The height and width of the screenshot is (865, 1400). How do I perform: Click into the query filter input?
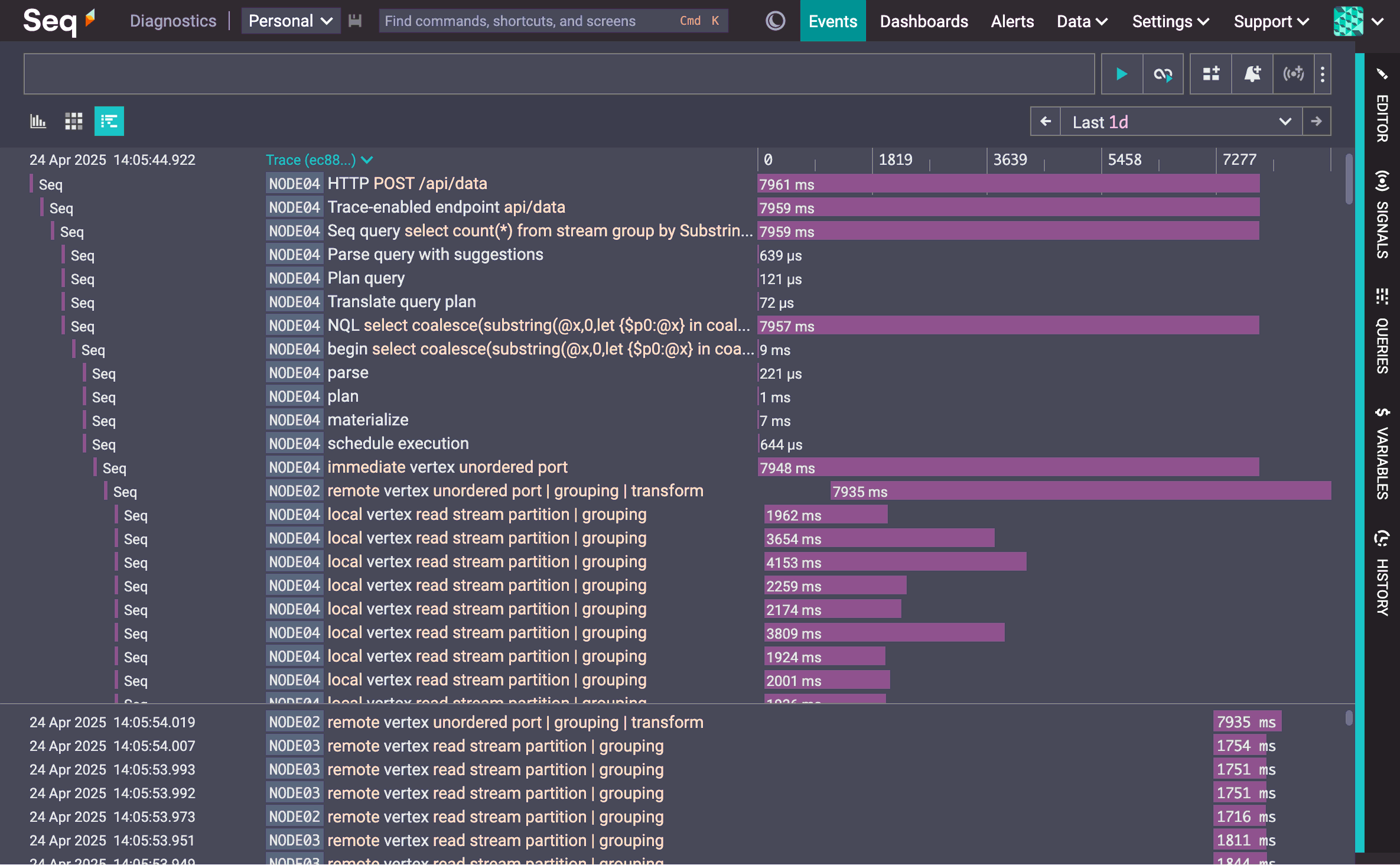(x=559, y=74)
